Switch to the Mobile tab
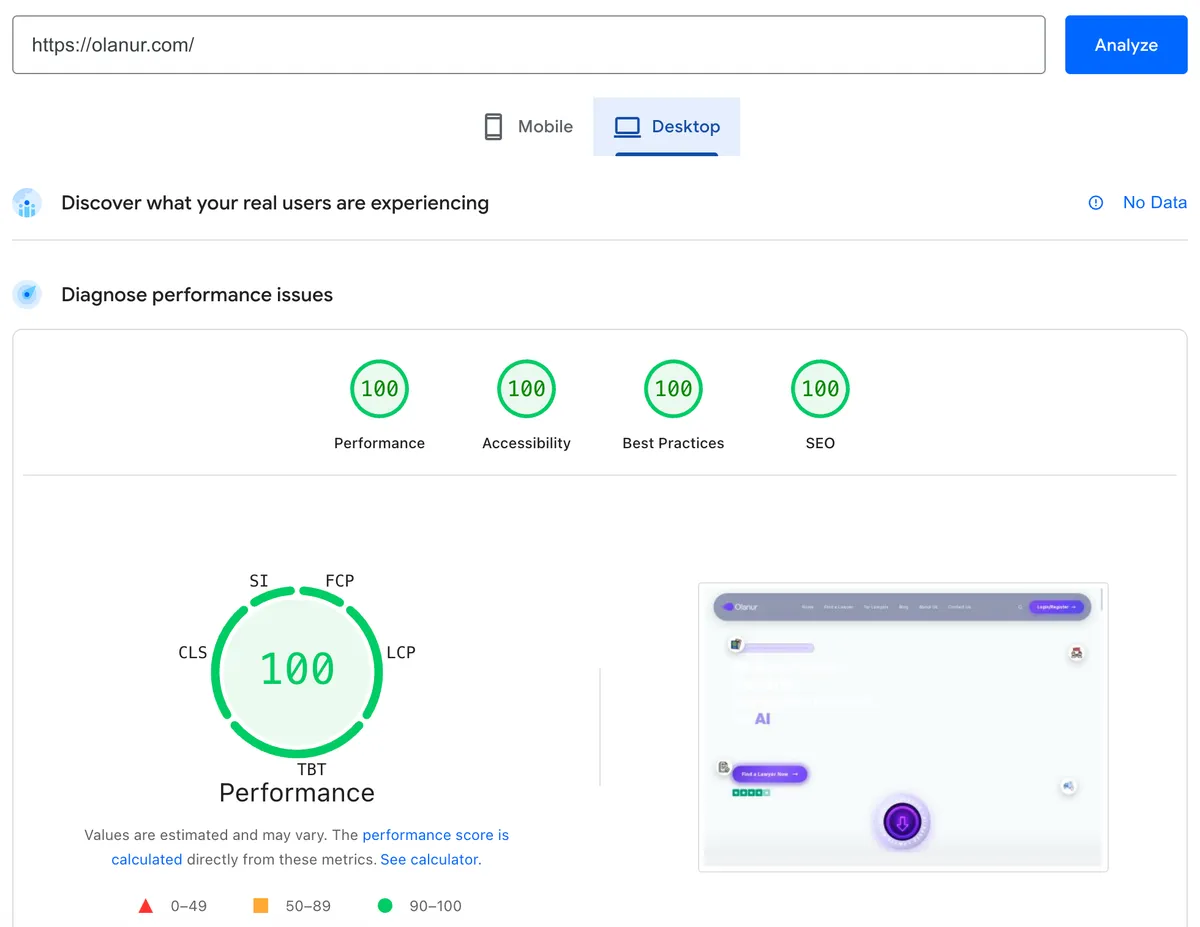The height and width of the screenshot is (927, 1200). point(528,127)
